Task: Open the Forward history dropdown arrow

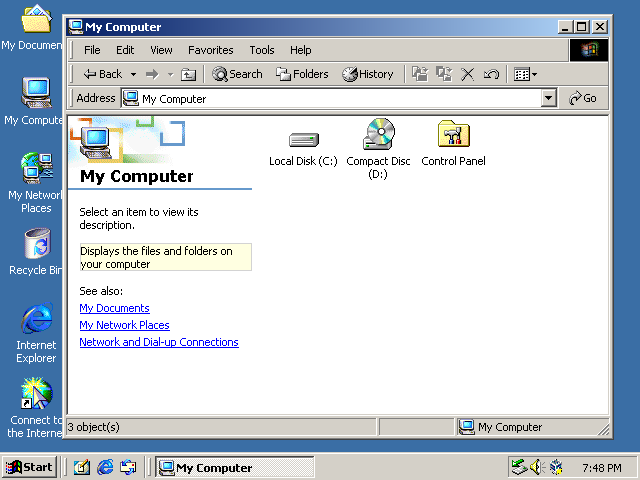Action: click(x=171, y=74)
